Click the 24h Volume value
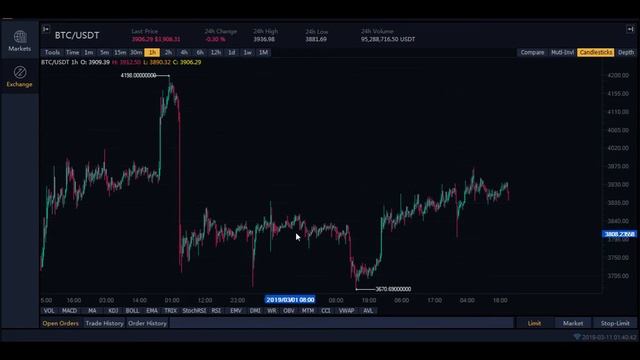The image size is (640, 360). click(388, 40)
